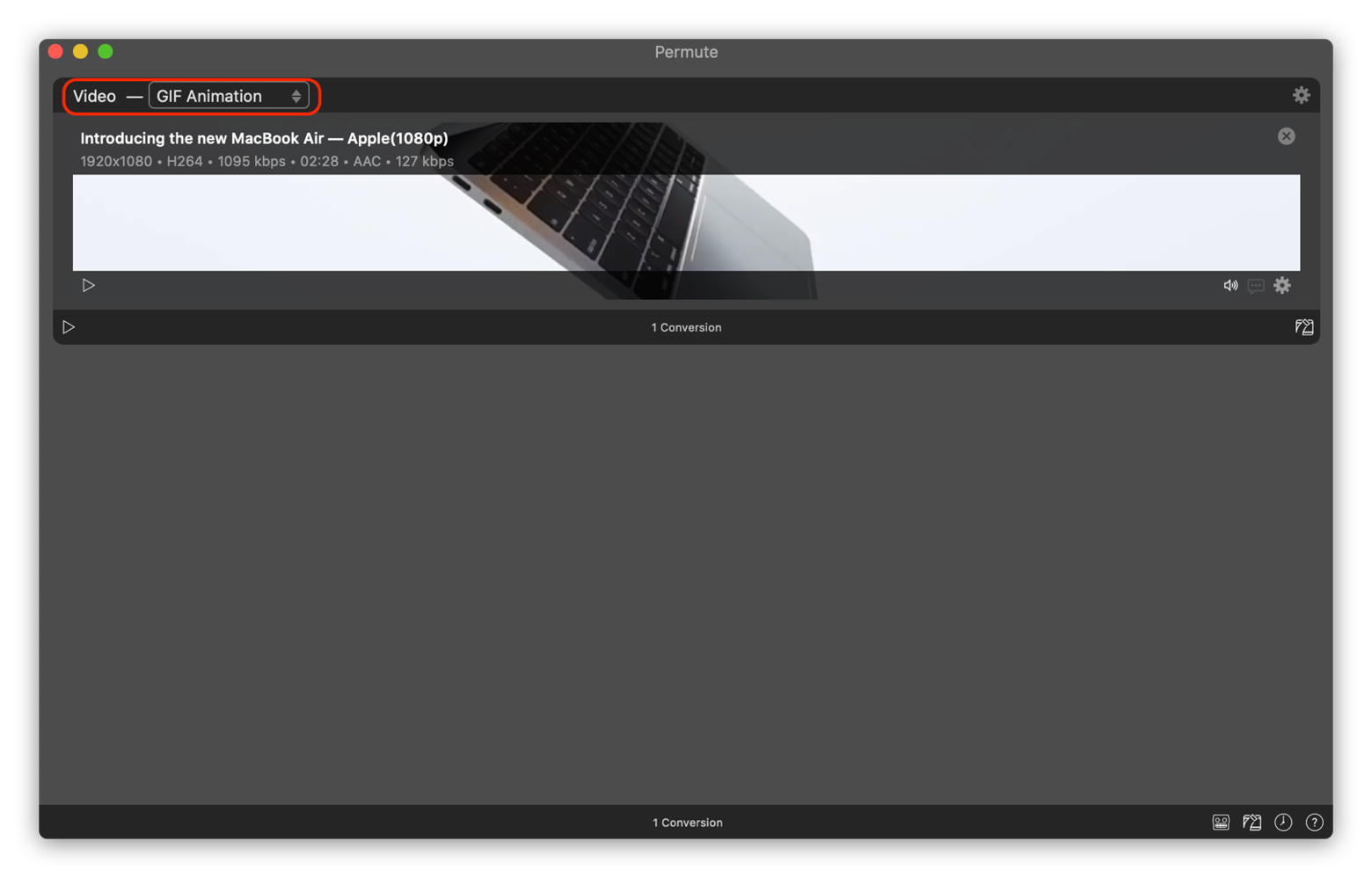This screenshot has width=1372, height=878.
Task: Open group settings gear beside the format dropdown
Action: 1301,95
